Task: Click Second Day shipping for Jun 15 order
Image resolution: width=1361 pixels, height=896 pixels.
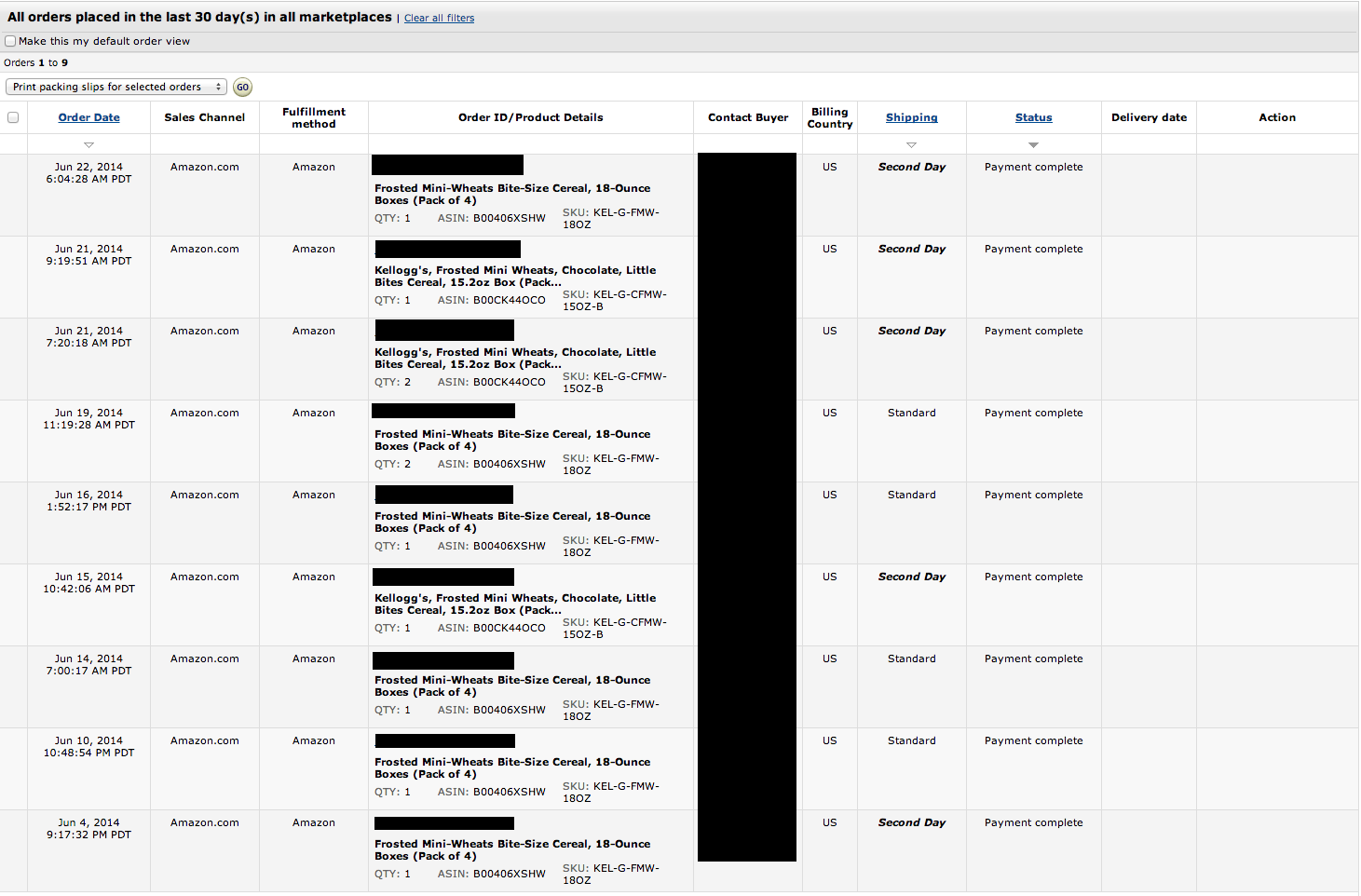Action: pyautogui.click(x=912, y=577)
